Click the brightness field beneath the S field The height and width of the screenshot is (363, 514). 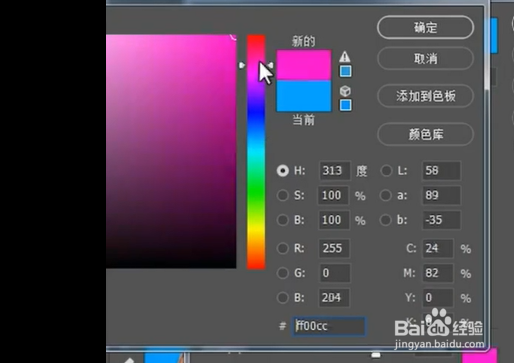tap(334, 220)
